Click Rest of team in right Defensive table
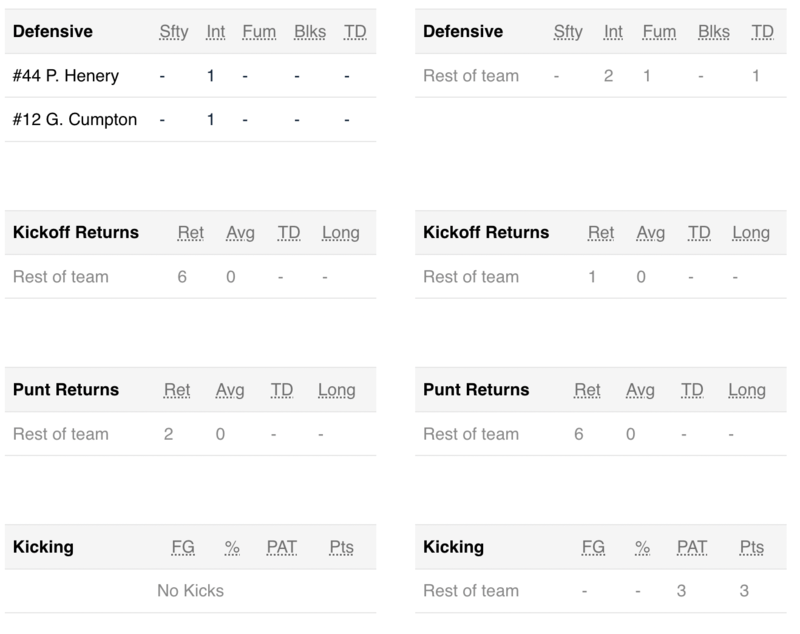Viewport: 800px width, 634px height. [x=471, y=76]
